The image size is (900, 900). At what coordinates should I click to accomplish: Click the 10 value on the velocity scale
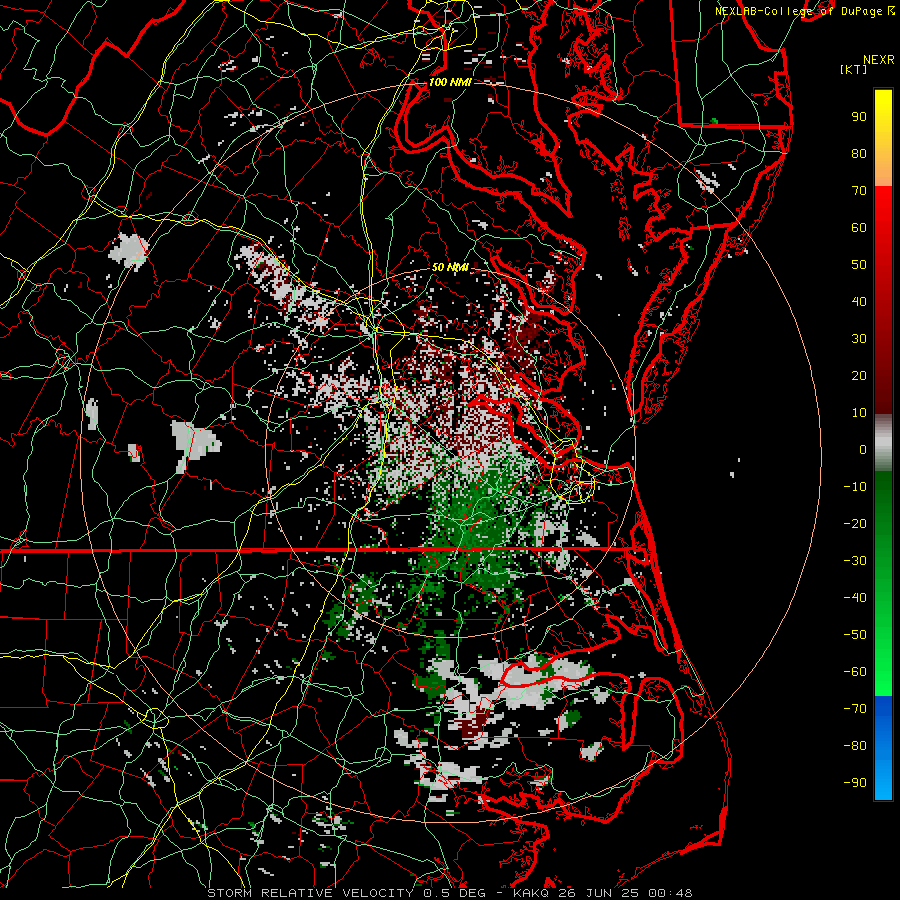point(859,413)
